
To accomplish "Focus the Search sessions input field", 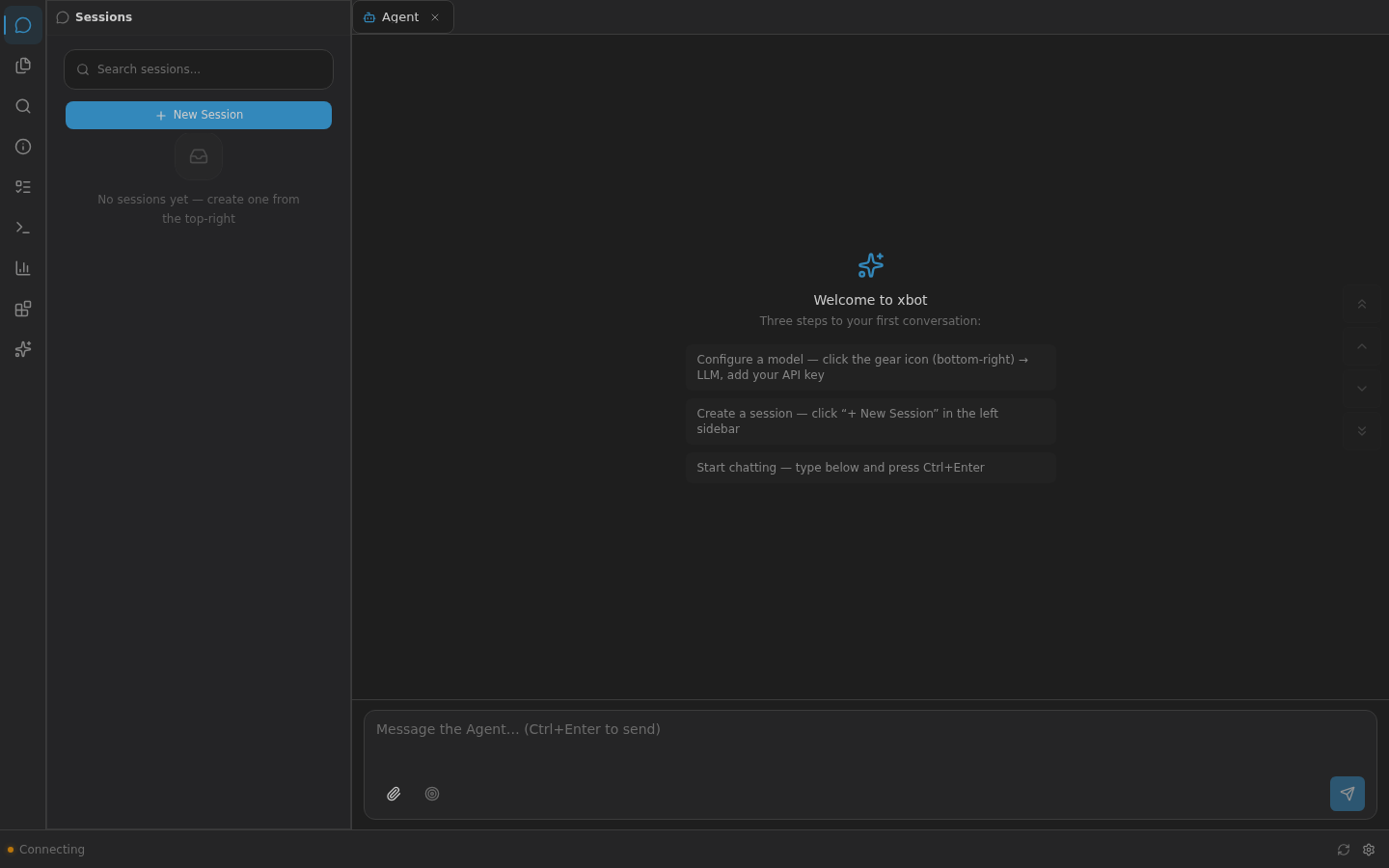I will point(199,69).
